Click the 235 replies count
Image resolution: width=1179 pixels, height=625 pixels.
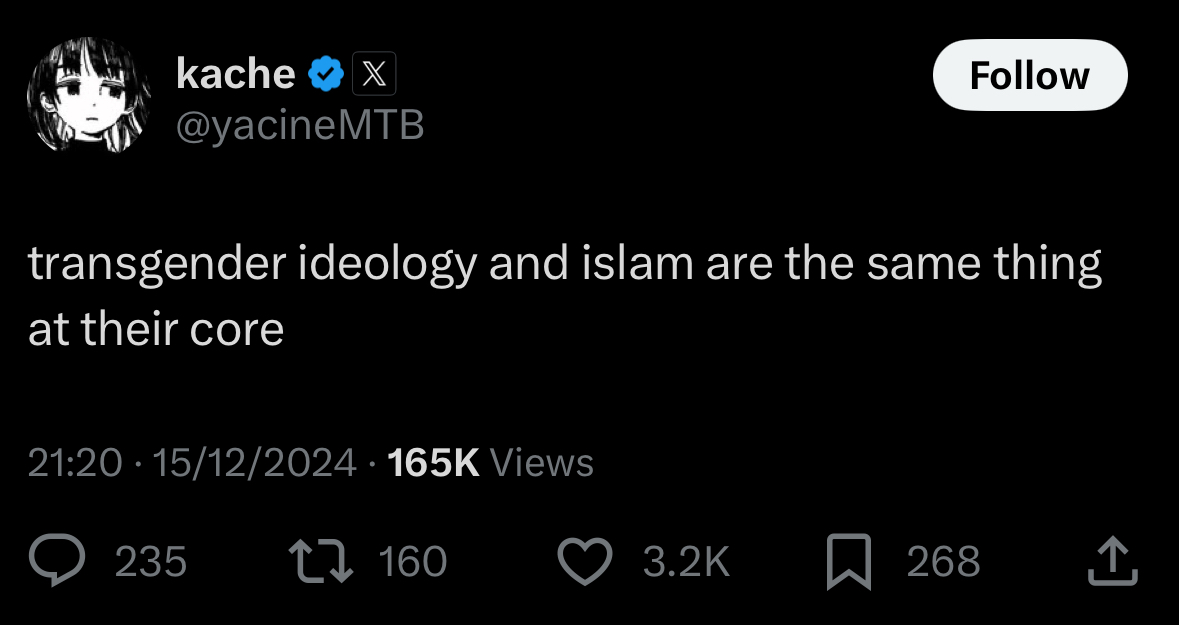(151, 562)
